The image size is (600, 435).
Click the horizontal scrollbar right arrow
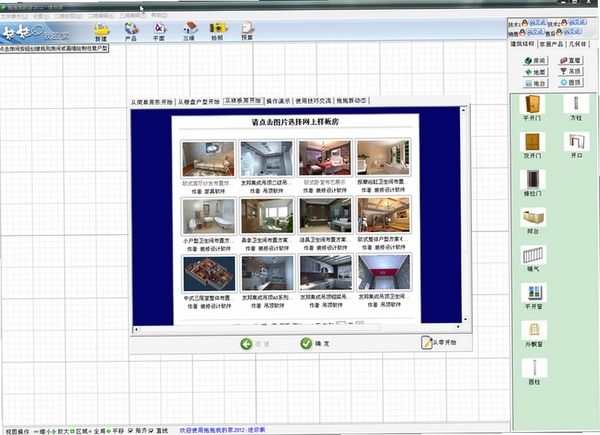[458, 327]
